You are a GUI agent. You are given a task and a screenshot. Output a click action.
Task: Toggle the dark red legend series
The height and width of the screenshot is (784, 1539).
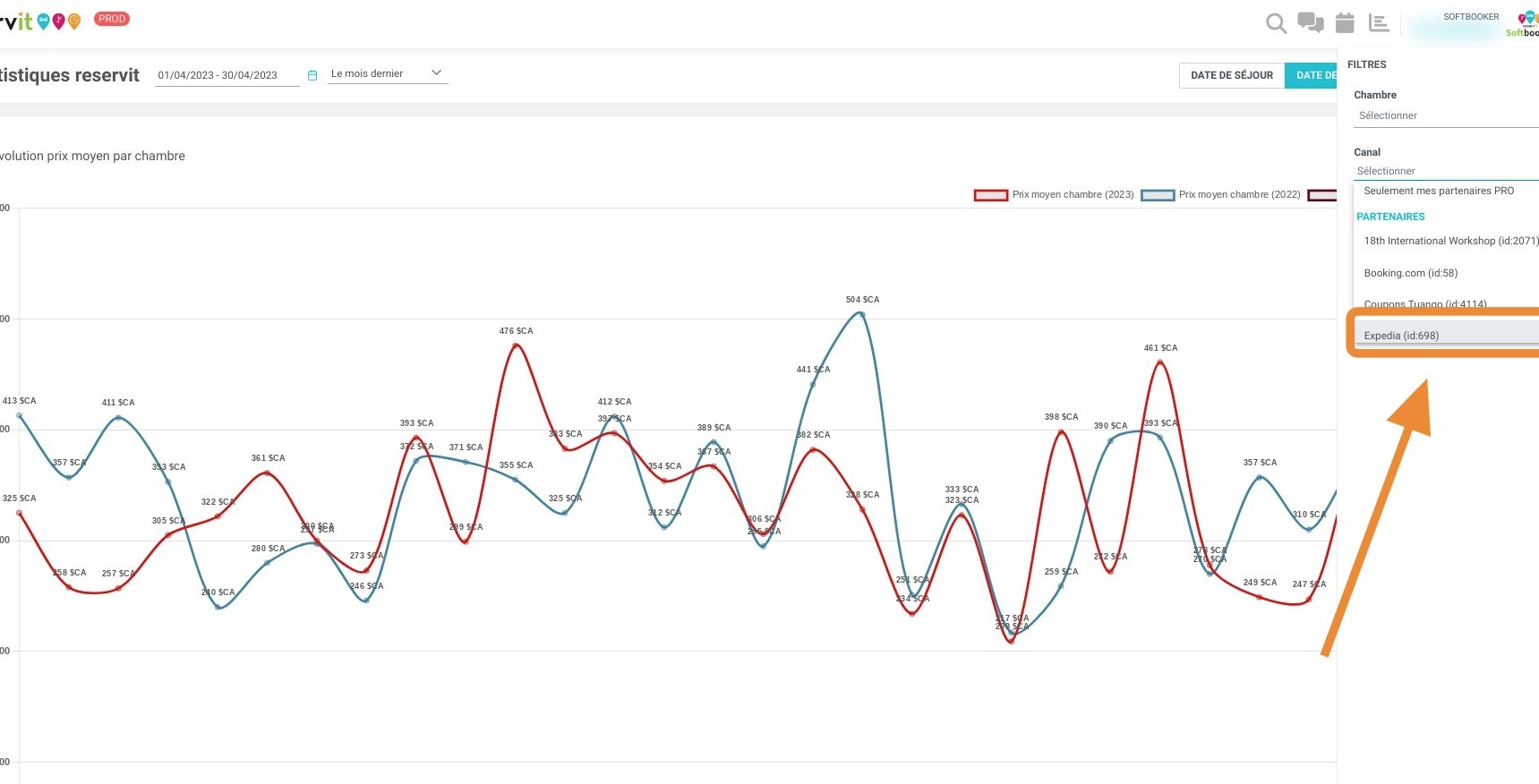[1322, 195]
